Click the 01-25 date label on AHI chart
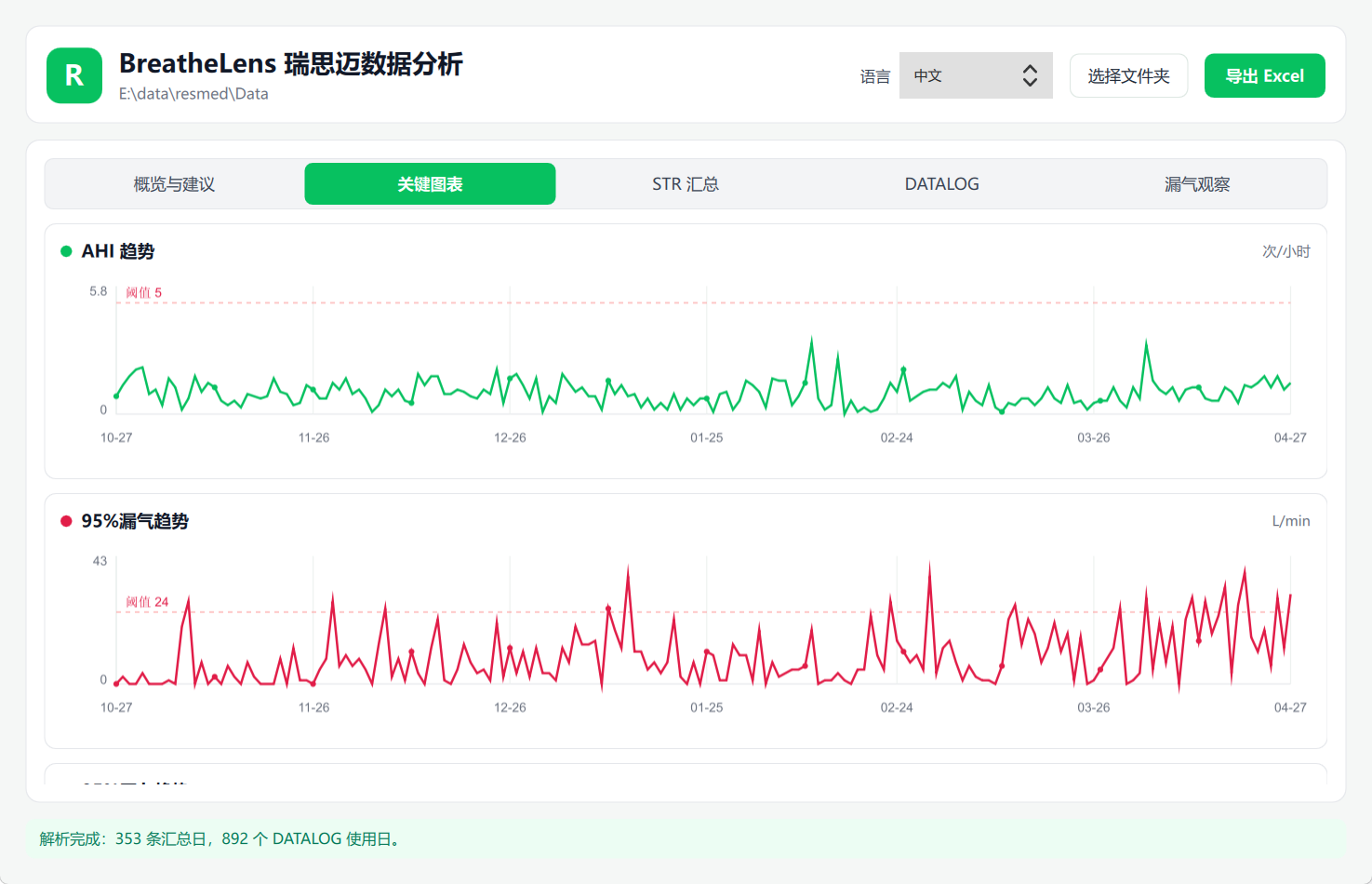Screen dimensions: 1372x884 coord(706,437)
